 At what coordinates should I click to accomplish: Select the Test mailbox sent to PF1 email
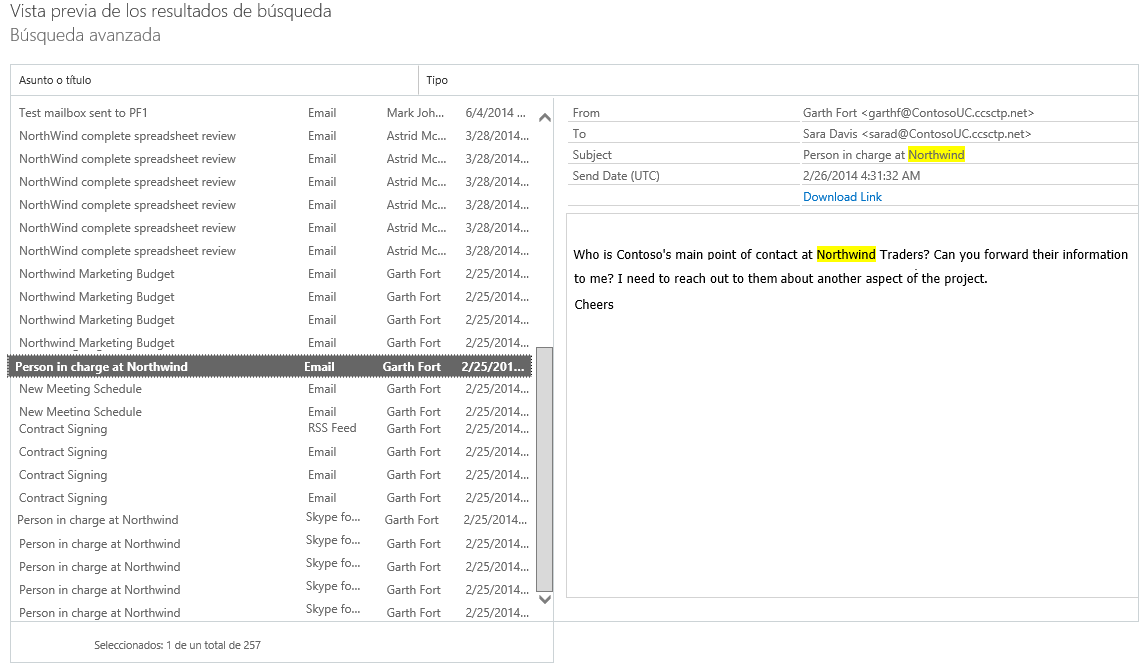[83, 113]
